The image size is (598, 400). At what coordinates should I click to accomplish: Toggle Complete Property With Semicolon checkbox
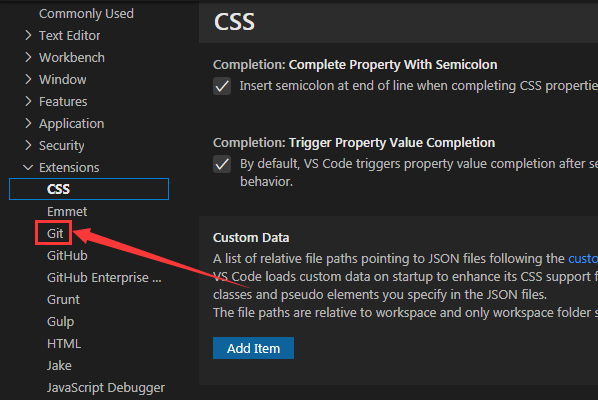(x=222, y=86)
